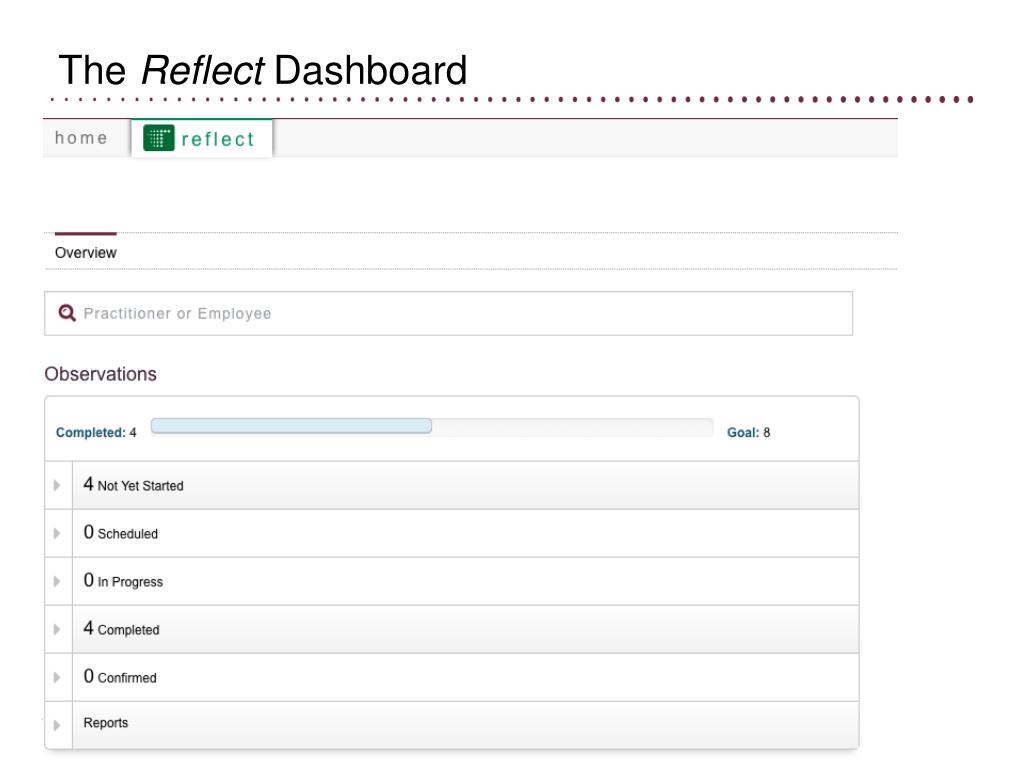Expand the Completed row arrow

(57, 630)
